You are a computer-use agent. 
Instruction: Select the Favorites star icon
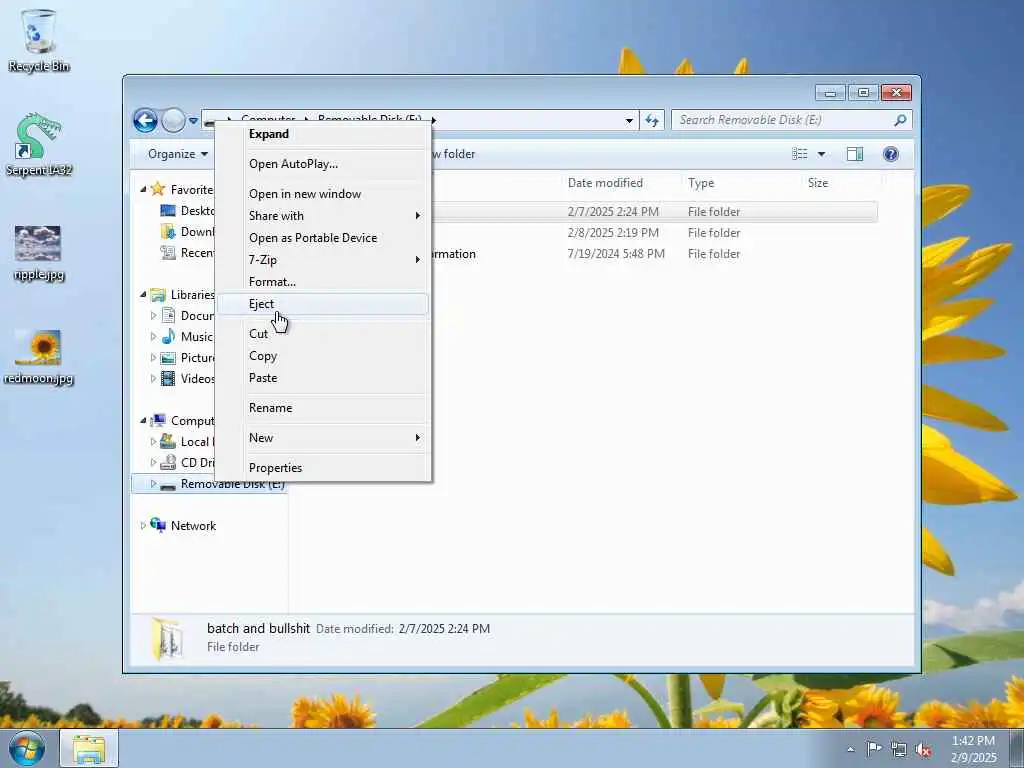click(x=157, y=189)
